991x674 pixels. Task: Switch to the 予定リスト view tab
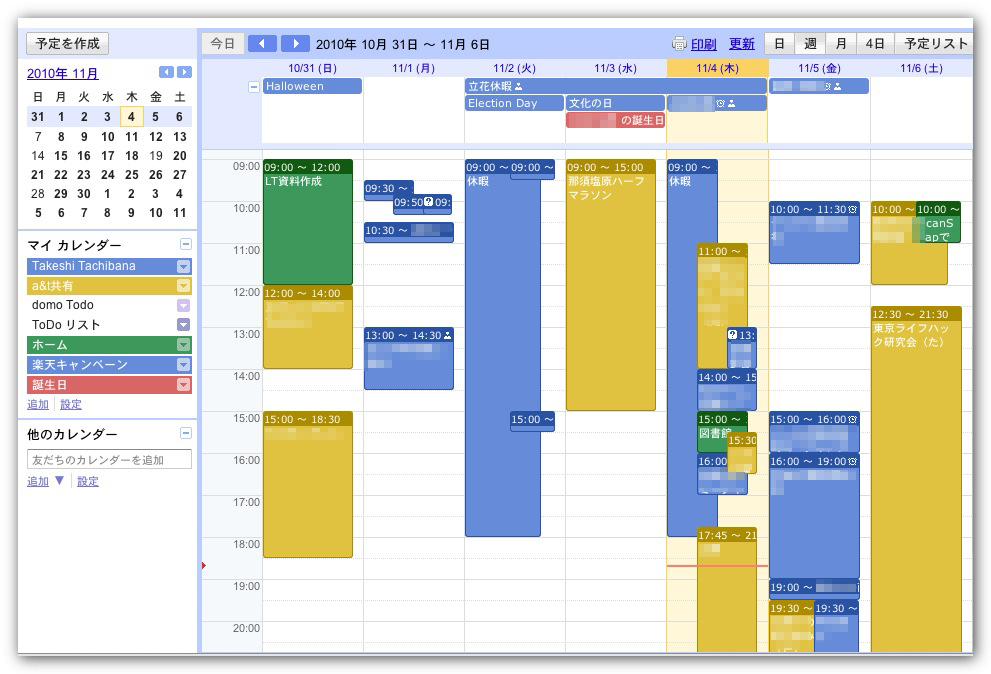click(936, 44)
